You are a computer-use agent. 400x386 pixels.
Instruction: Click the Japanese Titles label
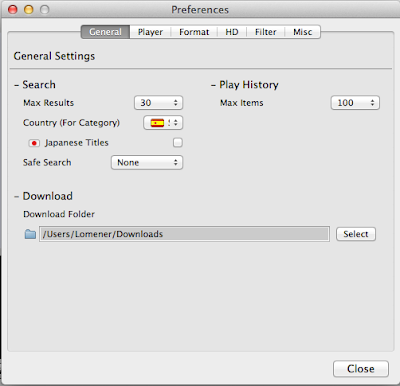point(77,143)
